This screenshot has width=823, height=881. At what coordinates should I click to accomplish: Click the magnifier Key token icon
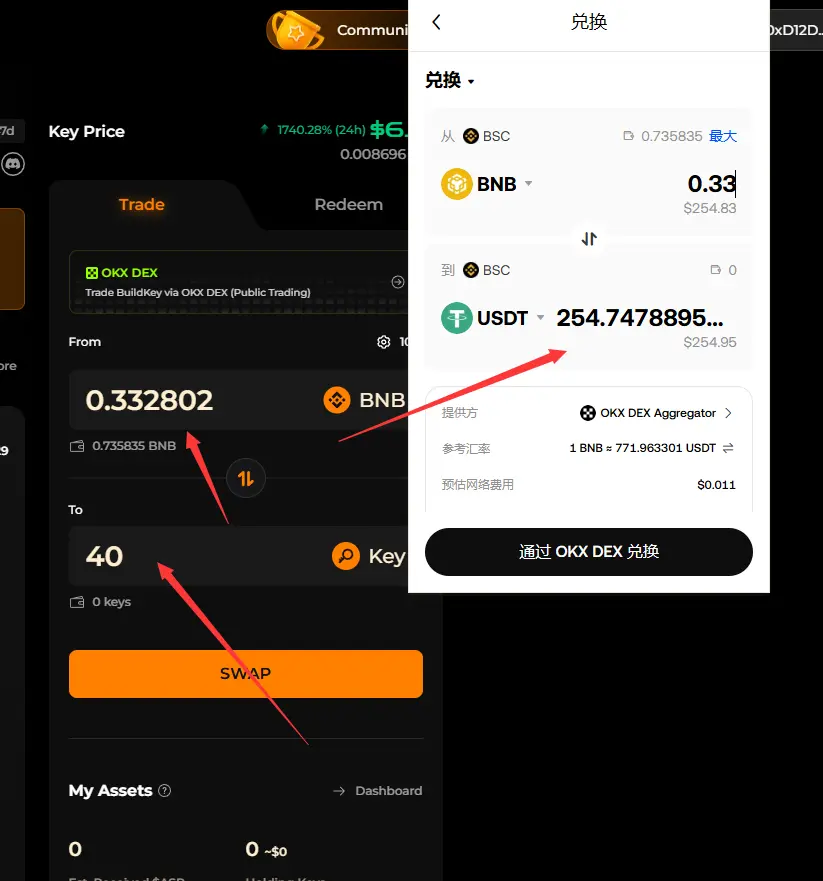[x=345, y=556]
